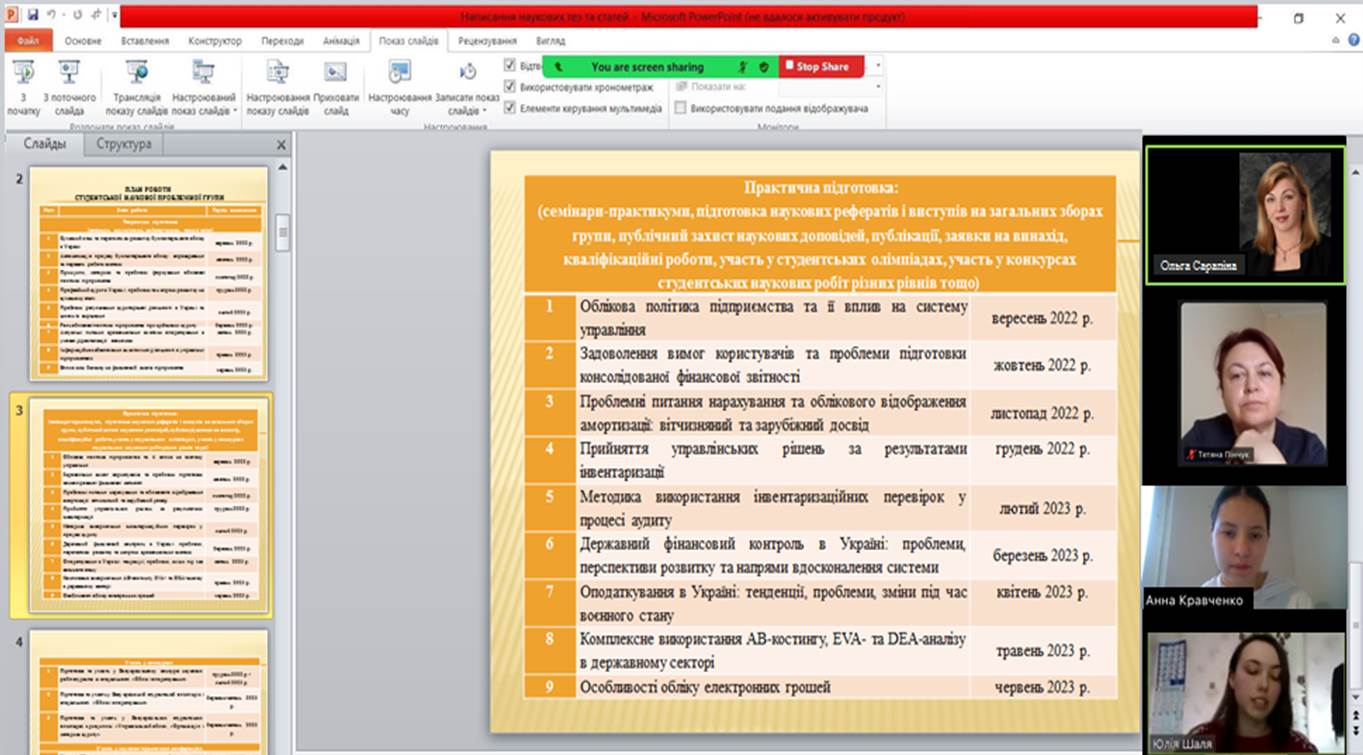Click date cell 'вересень 2022 р.'
1363x755 pixels.
pyautogui.click(x=1042, y=317)
